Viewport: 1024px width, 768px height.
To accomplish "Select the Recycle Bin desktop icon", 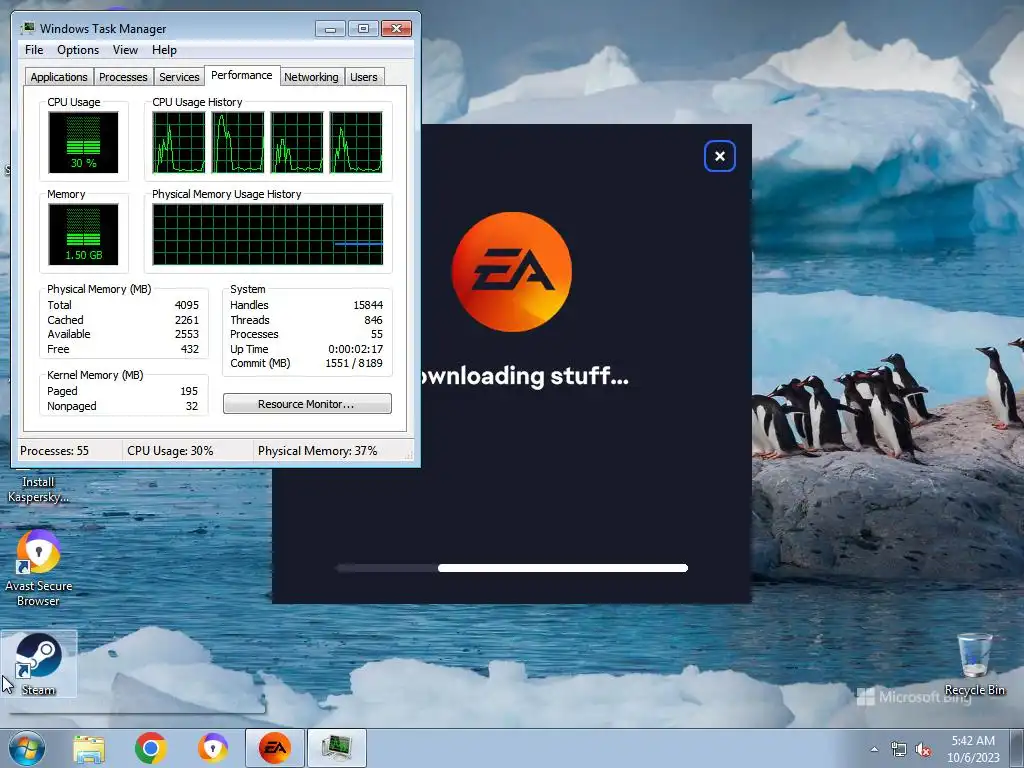I will pos(974,664).
